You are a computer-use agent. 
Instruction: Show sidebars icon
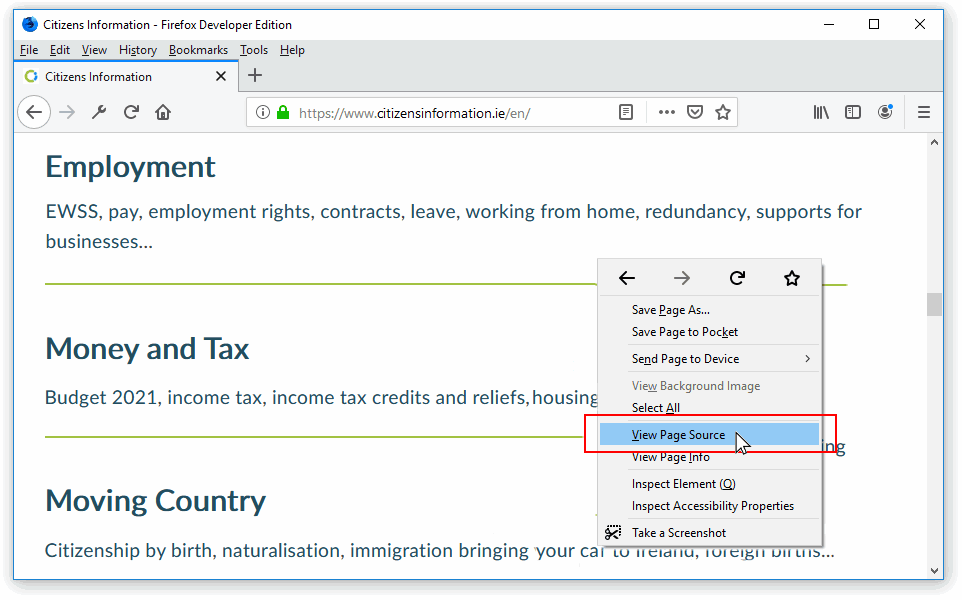pyautogui.click(x=853, y=112)
